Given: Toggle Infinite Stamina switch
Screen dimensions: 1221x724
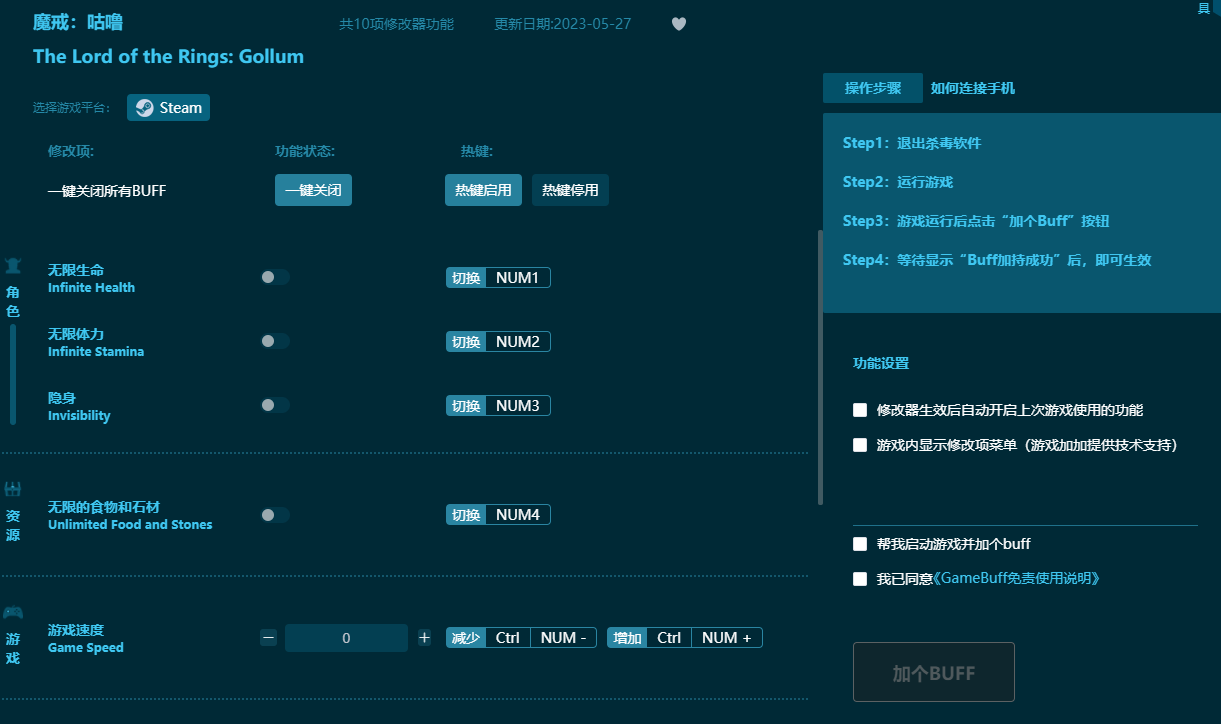Looking at the screenshot, I should pyautogui.click(x=275, y=341).
